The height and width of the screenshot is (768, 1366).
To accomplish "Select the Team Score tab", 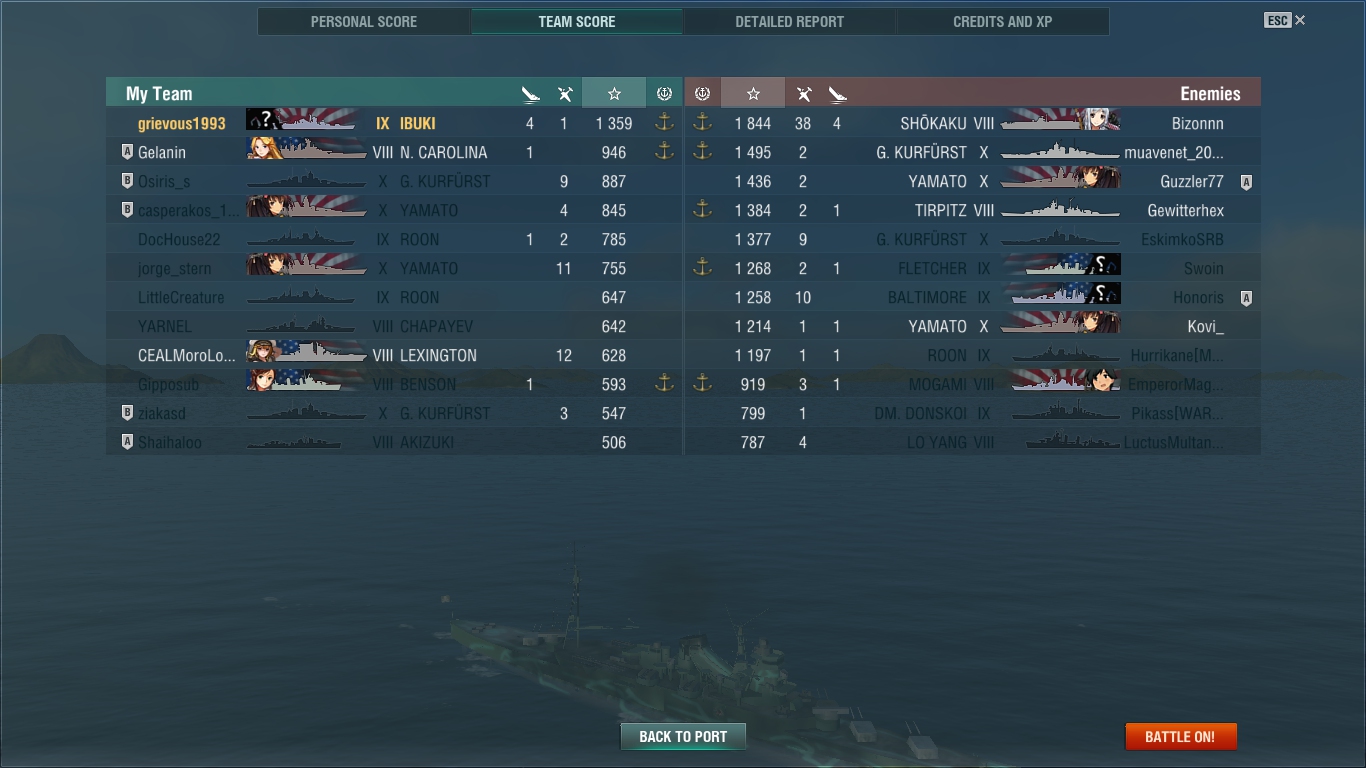I will (577, 21).
